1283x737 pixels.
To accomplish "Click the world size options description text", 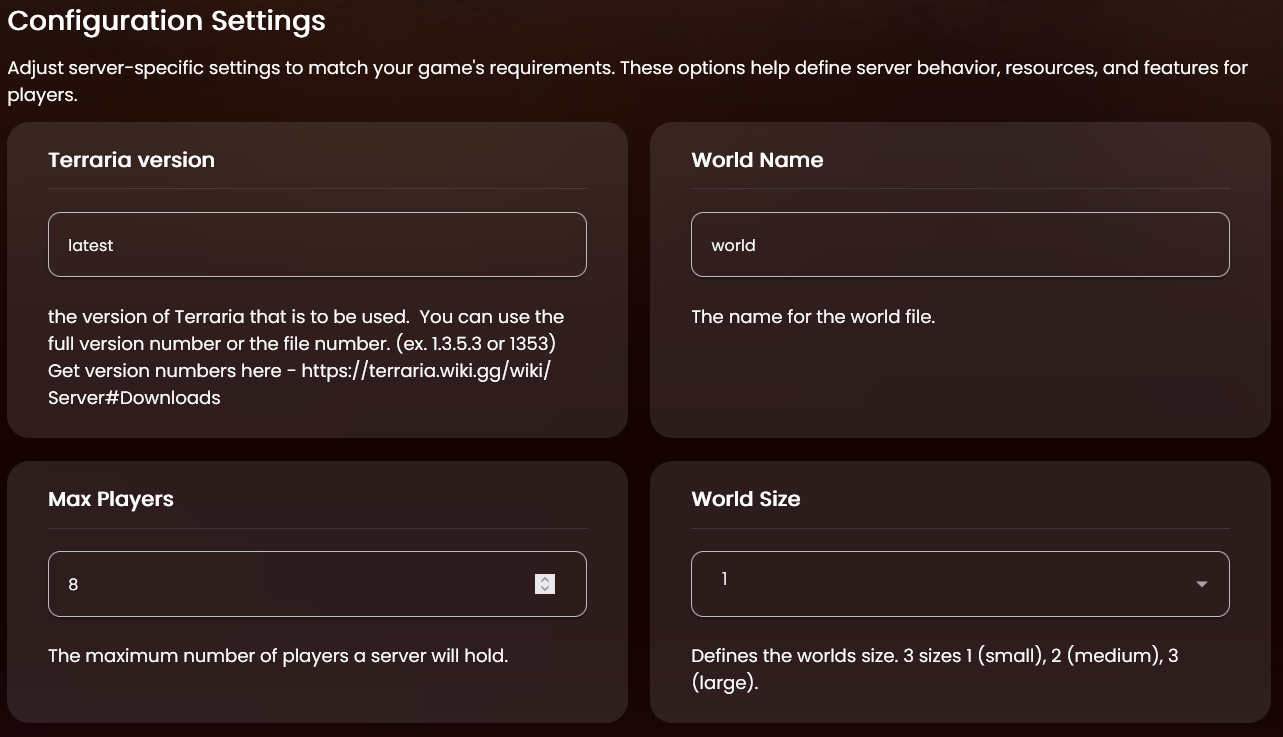I will pos(933,657).
